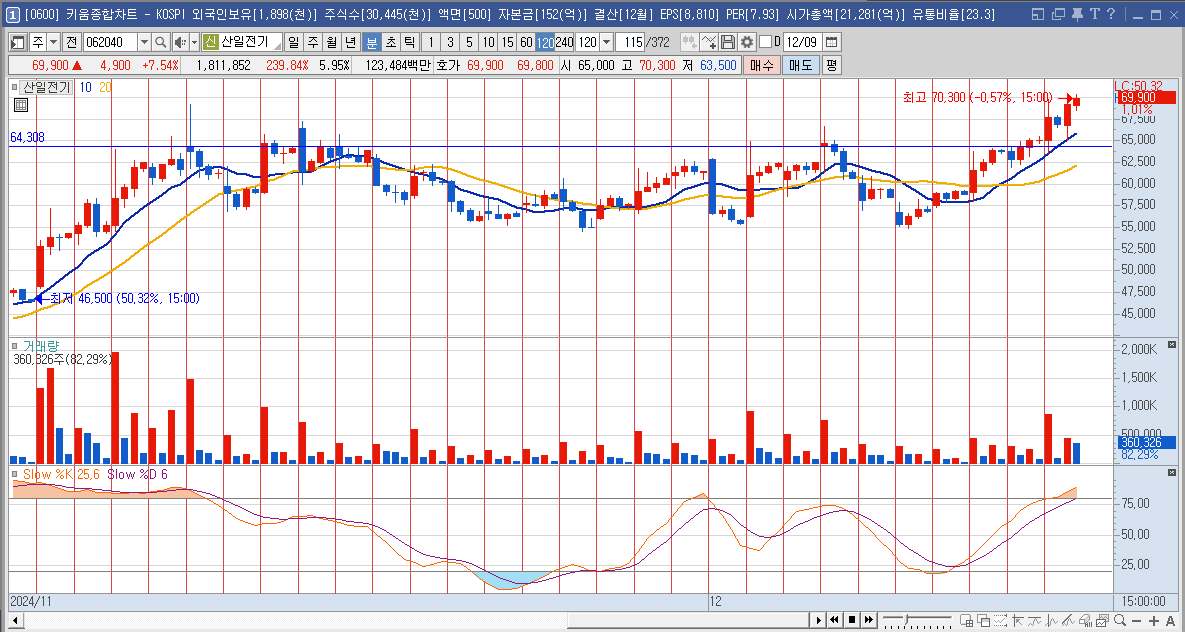Close the 거래량 volume panel with x
The width and height of the screenshot is (1185, 632).
point(1171,345)
